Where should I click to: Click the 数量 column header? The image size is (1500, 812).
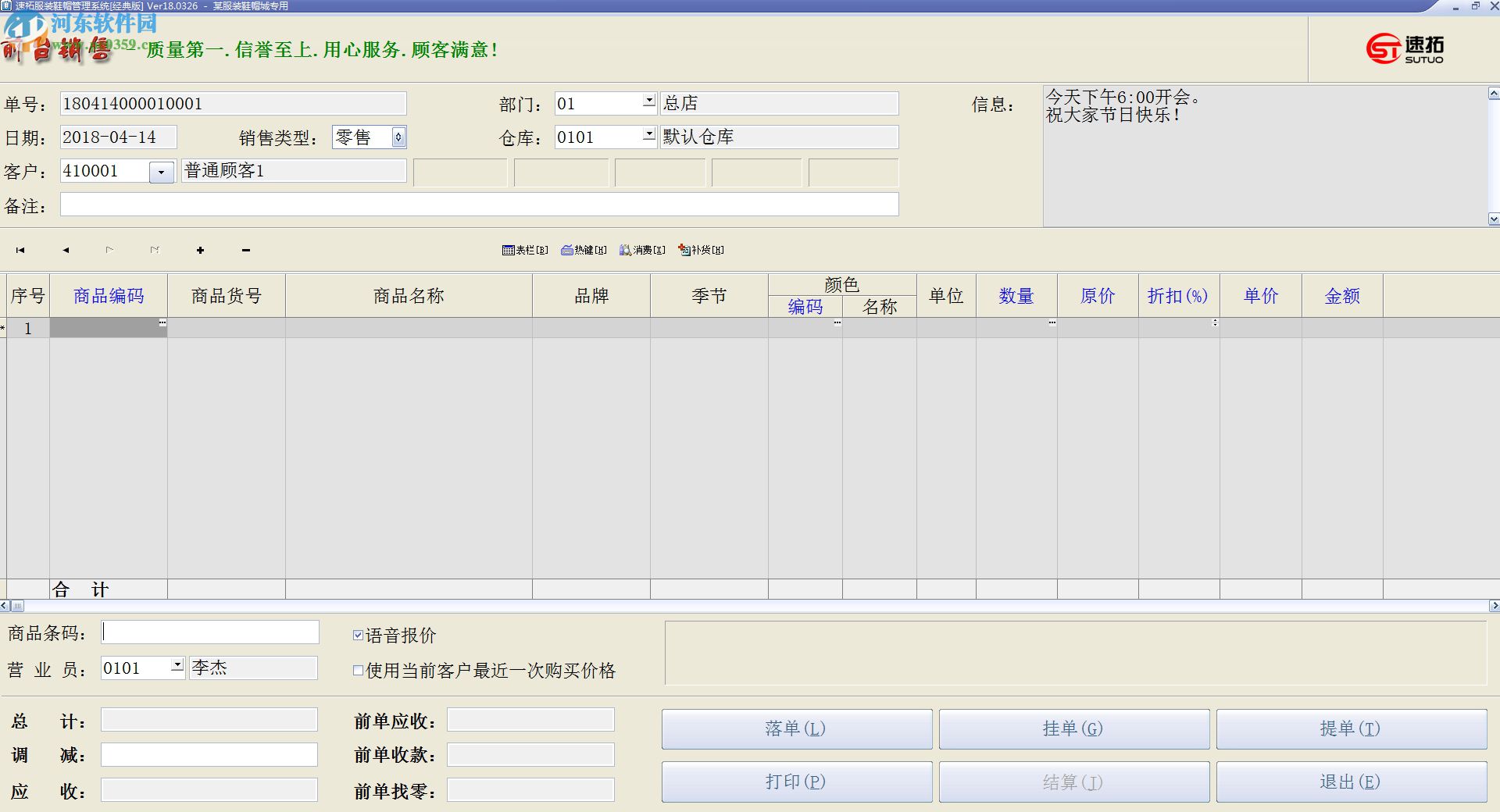tap(1016, 296)
